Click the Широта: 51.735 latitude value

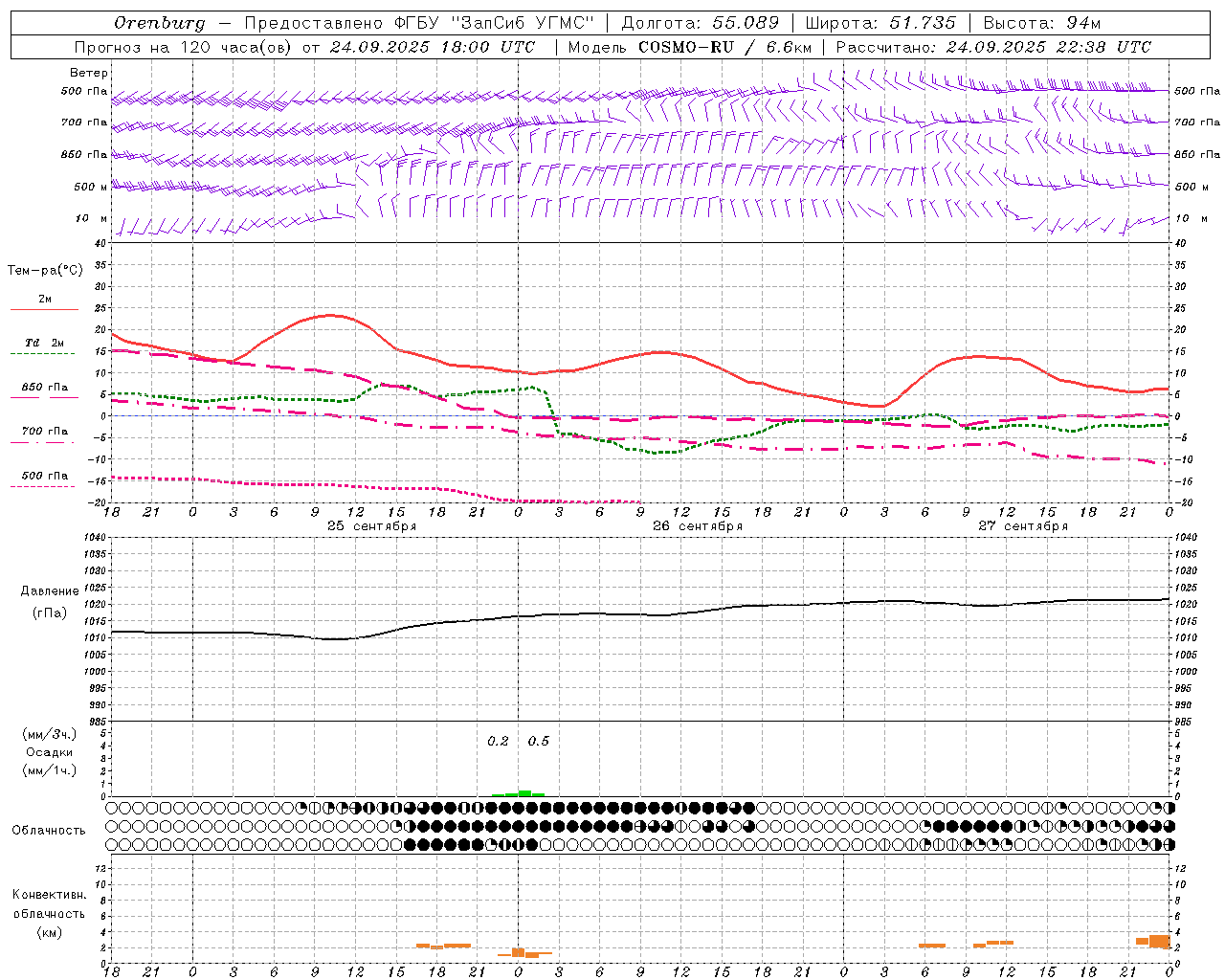click(880, 23)
